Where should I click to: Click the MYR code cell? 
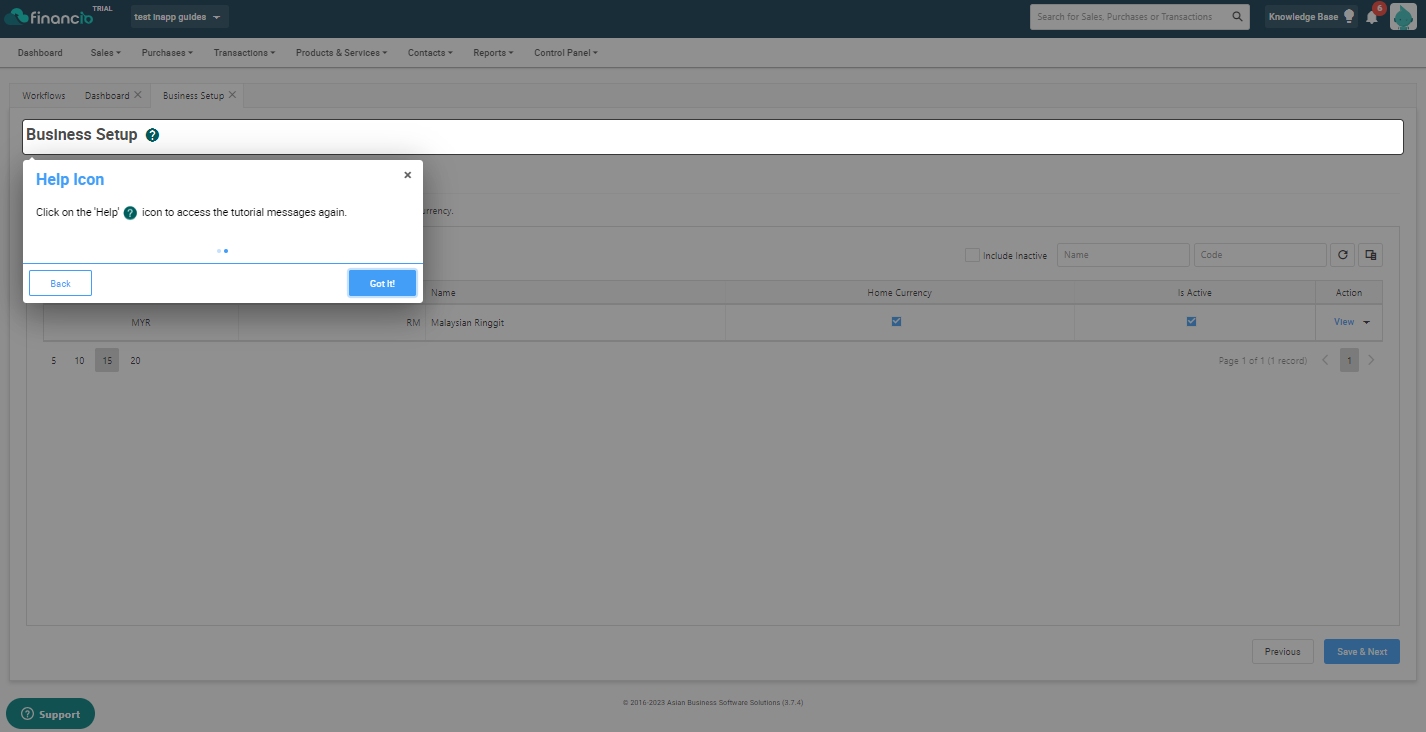click(x=141, y=322)
